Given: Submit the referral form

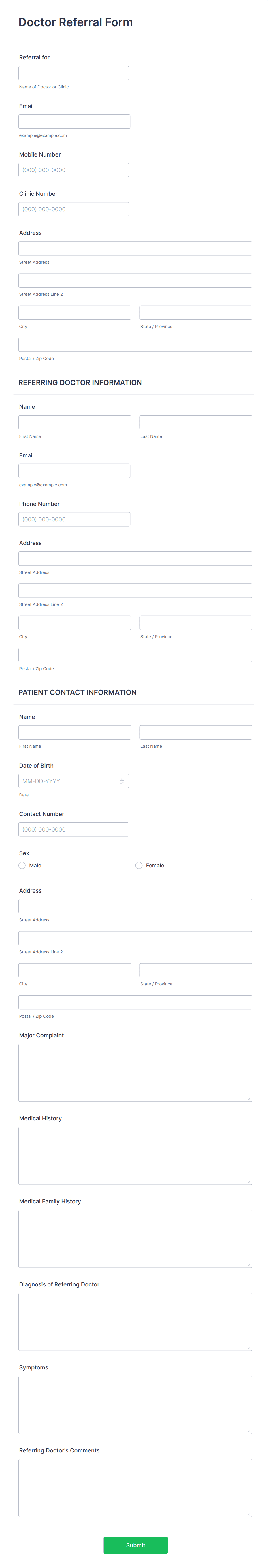Looking at the screenshot, I should pos(135,1545).
